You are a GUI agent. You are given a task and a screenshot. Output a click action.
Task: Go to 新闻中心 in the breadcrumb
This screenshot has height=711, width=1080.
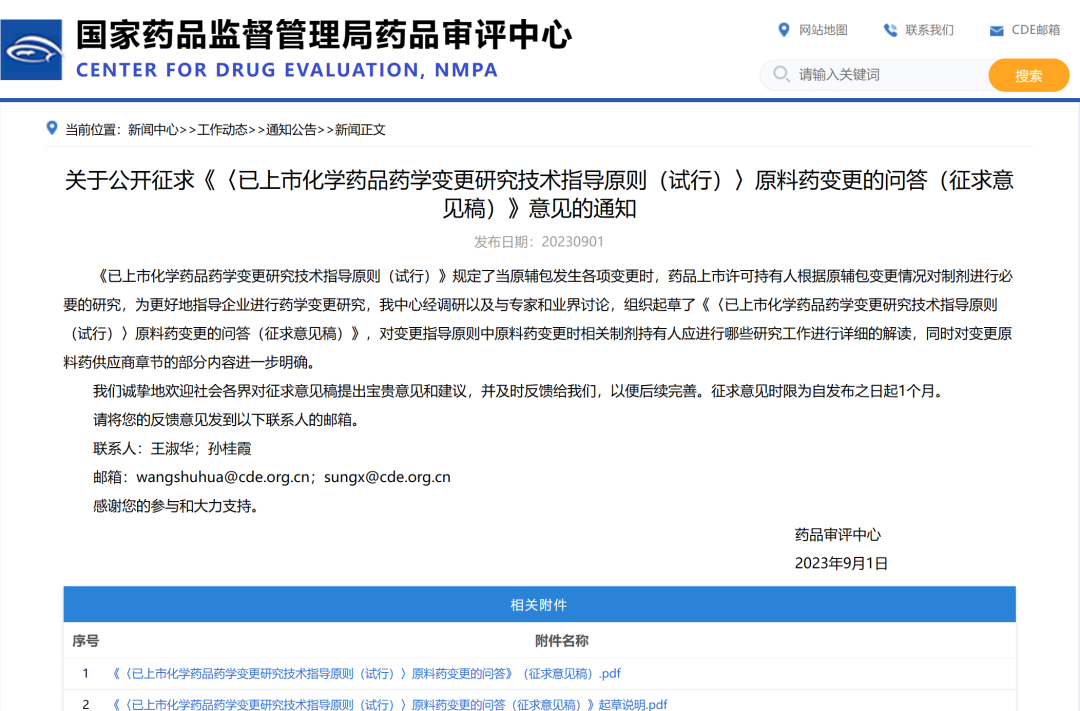[153, 130]
